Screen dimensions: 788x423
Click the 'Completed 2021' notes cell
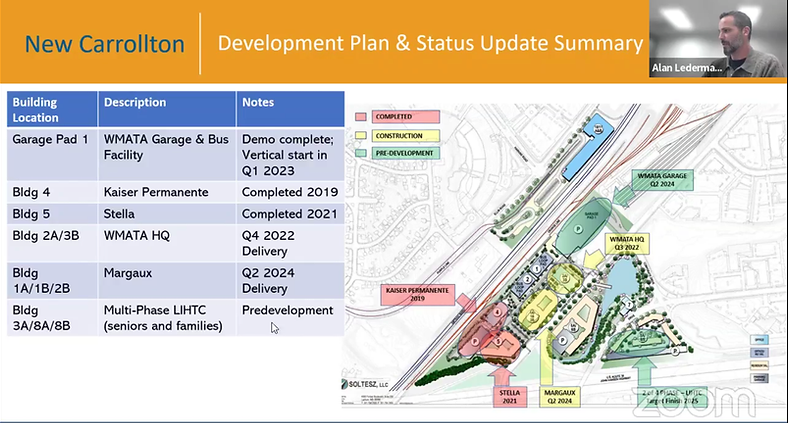point(290,214)
